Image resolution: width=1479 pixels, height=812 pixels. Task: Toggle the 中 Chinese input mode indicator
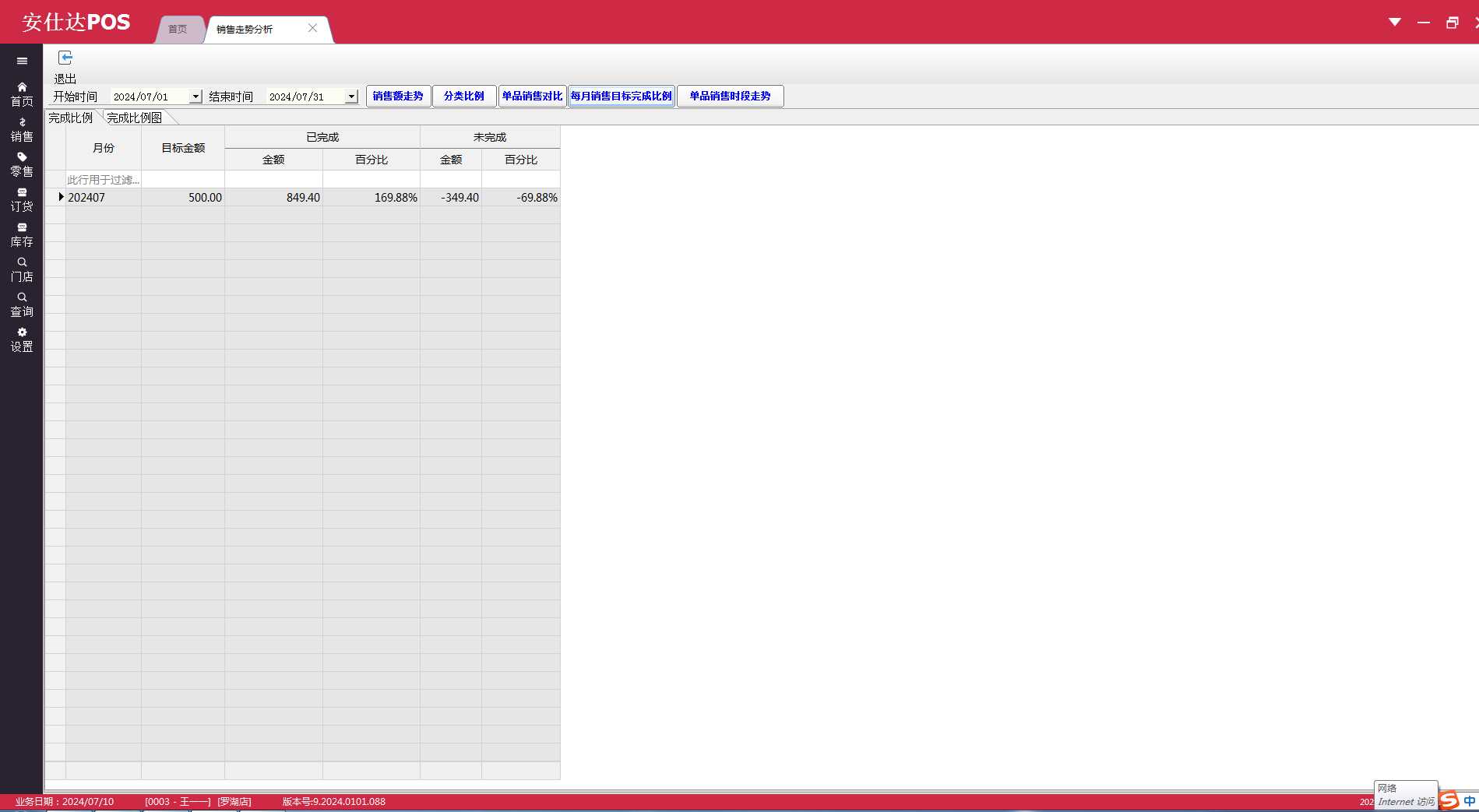click(x=1469, y=801)
